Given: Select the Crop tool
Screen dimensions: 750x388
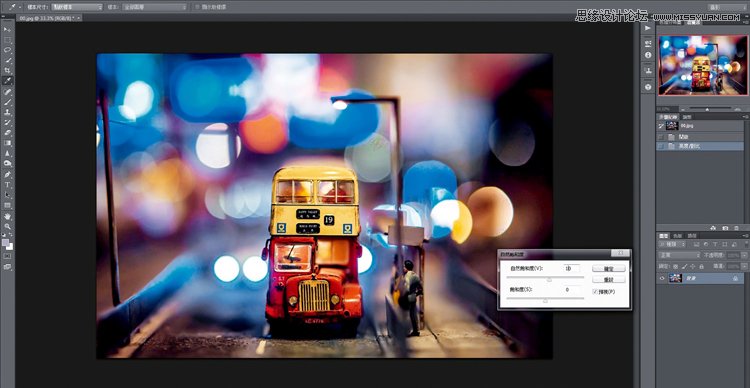Looking at the screenshot, I should tap(8, 70).
